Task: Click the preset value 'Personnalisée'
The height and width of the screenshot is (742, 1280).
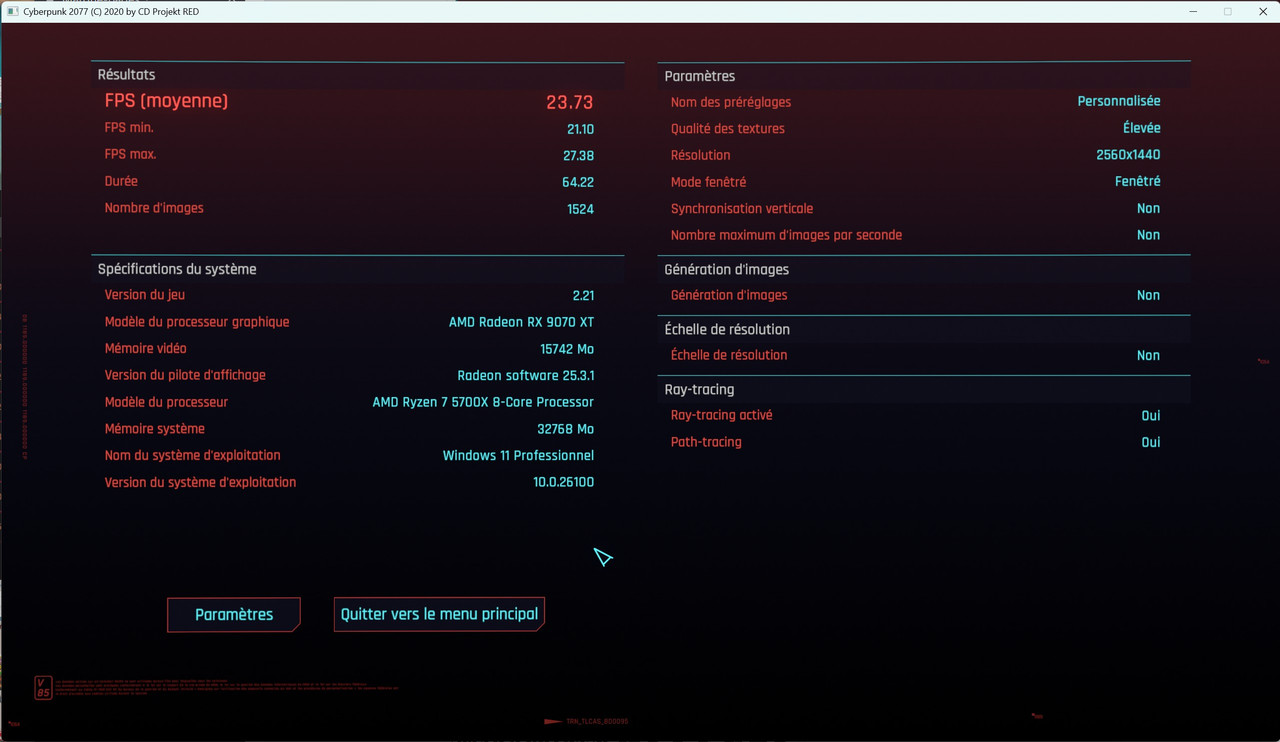Action: (1119, 101)
